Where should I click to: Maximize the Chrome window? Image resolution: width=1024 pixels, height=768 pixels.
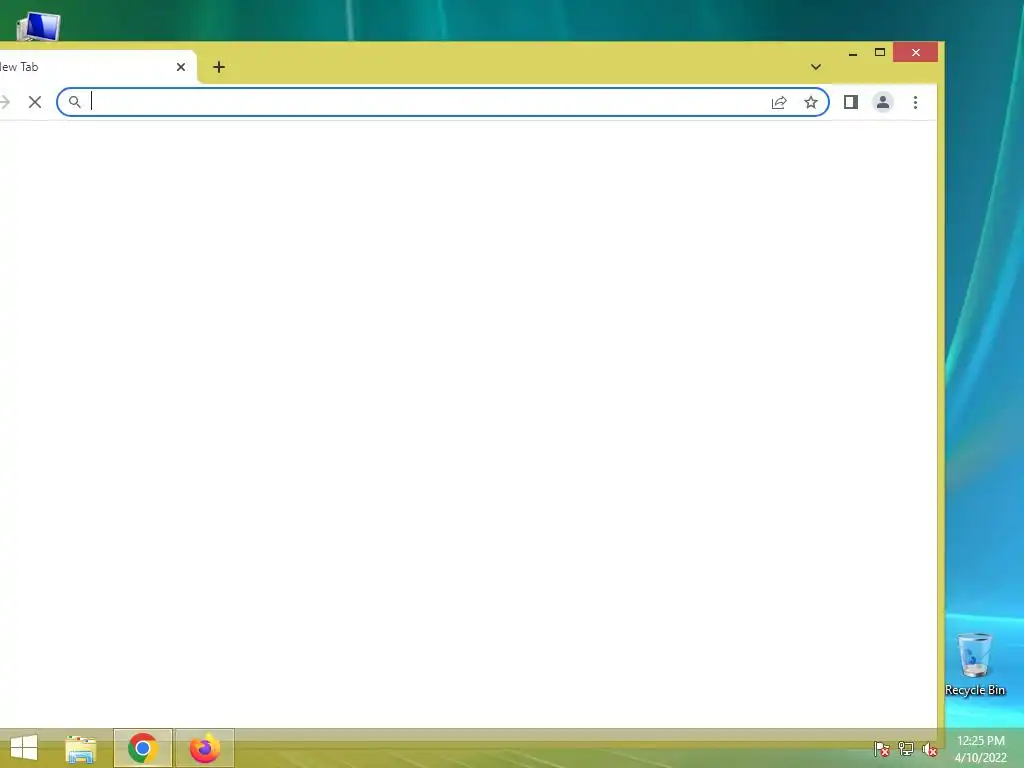click(880, 52)
